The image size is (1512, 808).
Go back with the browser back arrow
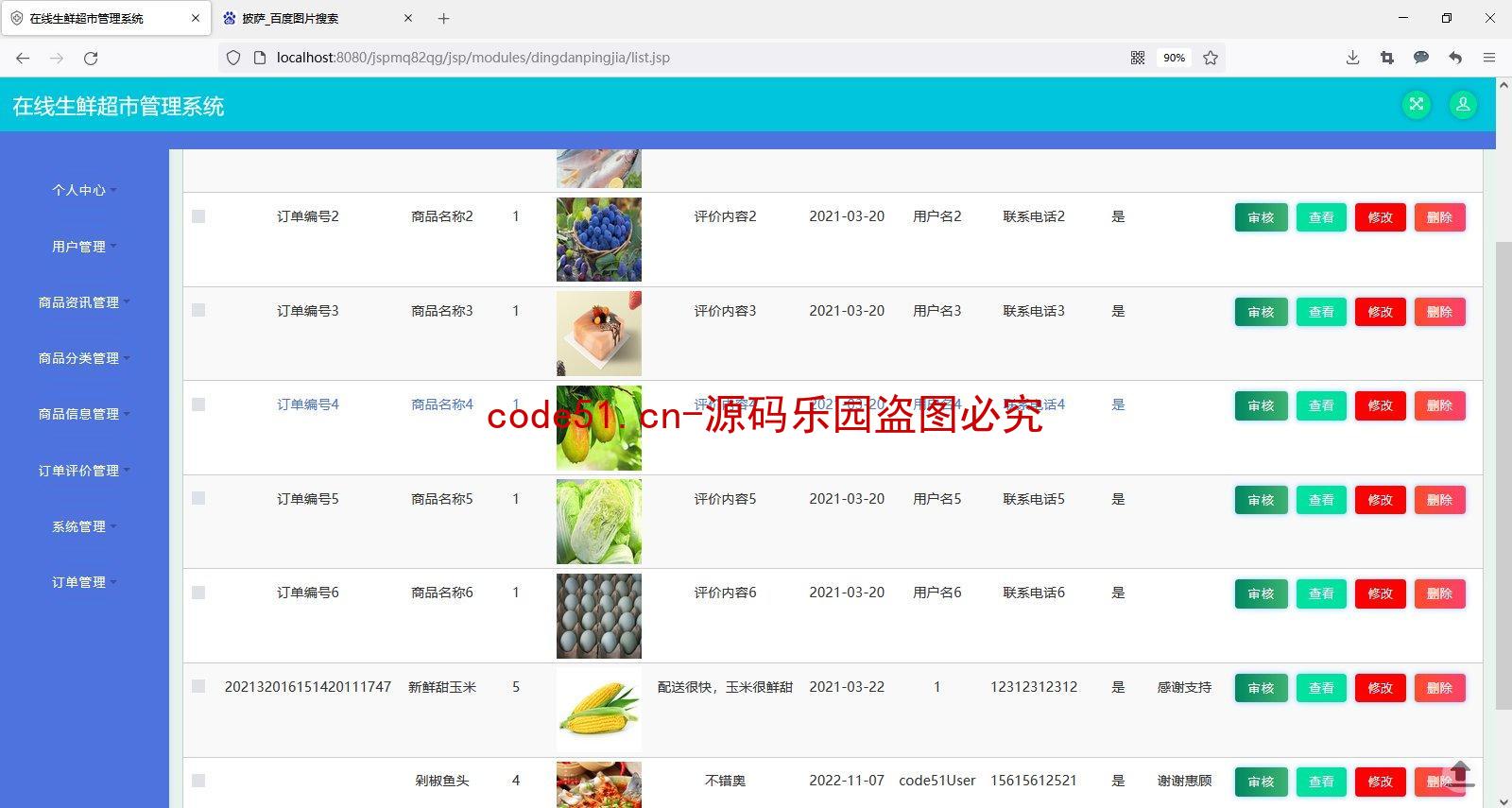tap(23, 58)
